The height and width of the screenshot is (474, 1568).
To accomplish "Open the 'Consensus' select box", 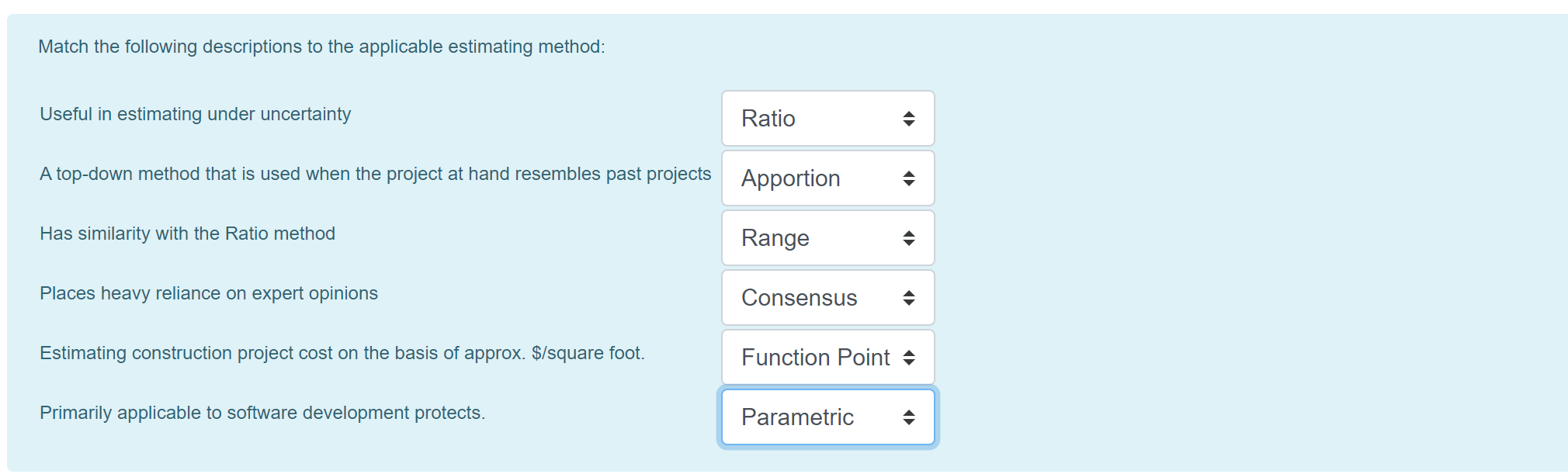I will tap(815, 298).
